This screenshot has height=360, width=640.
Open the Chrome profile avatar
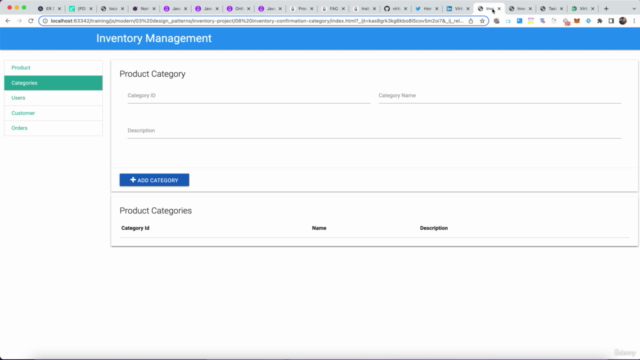click(x=622, y=21)
